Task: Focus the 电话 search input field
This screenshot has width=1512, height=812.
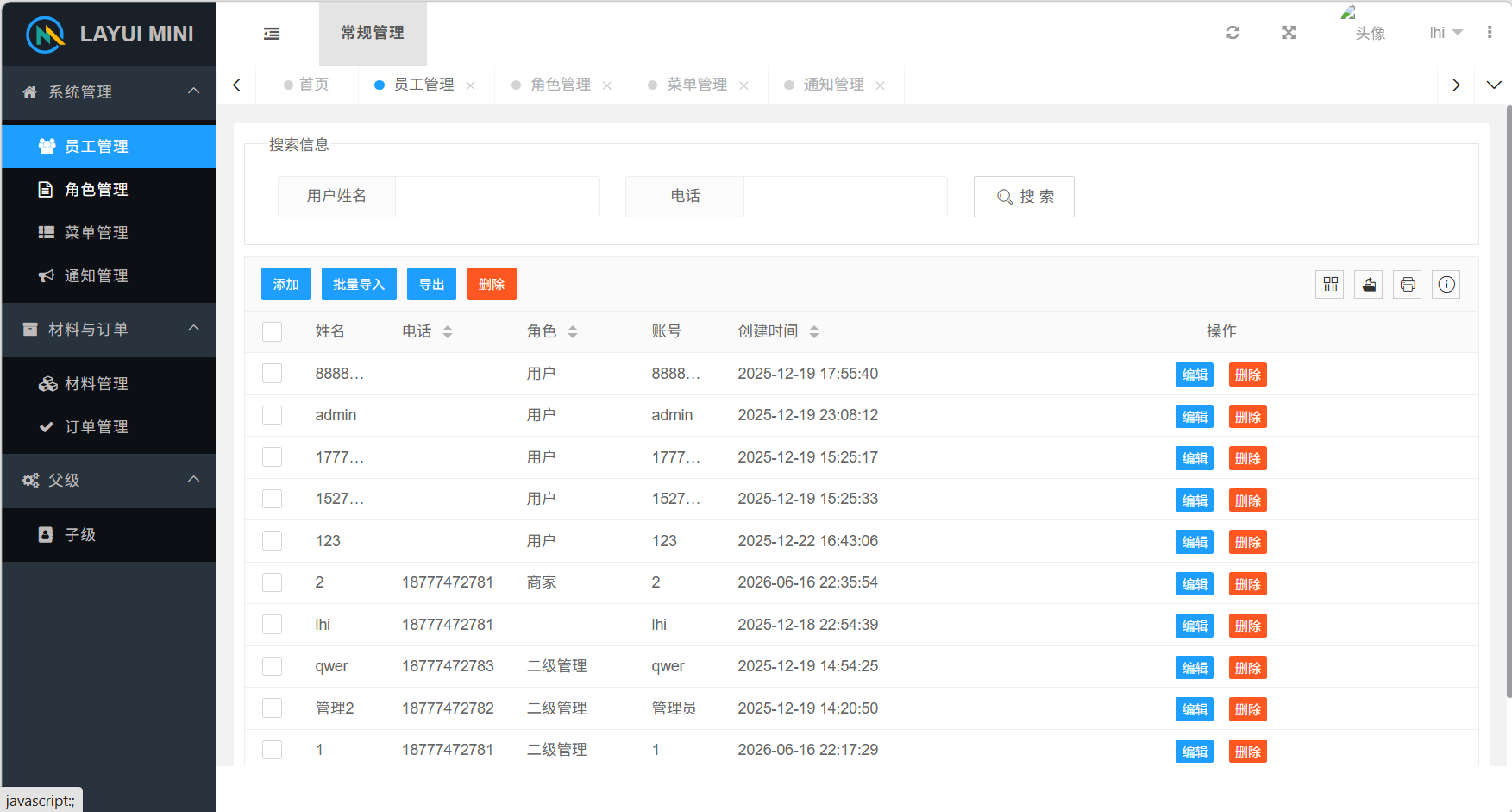Action: coord(845,197)
